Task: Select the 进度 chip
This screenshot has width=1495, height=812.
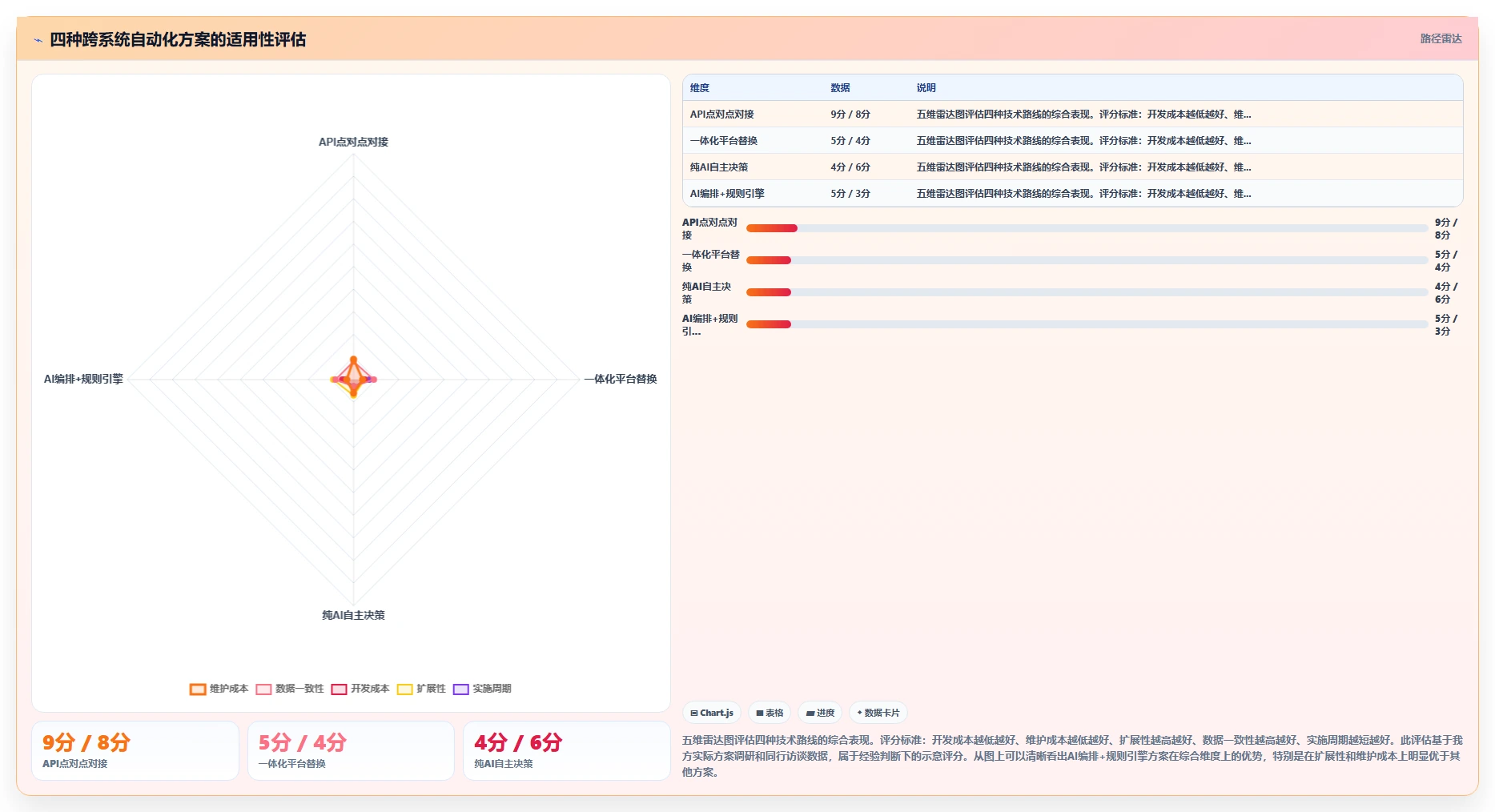Action: click(820, 713)
